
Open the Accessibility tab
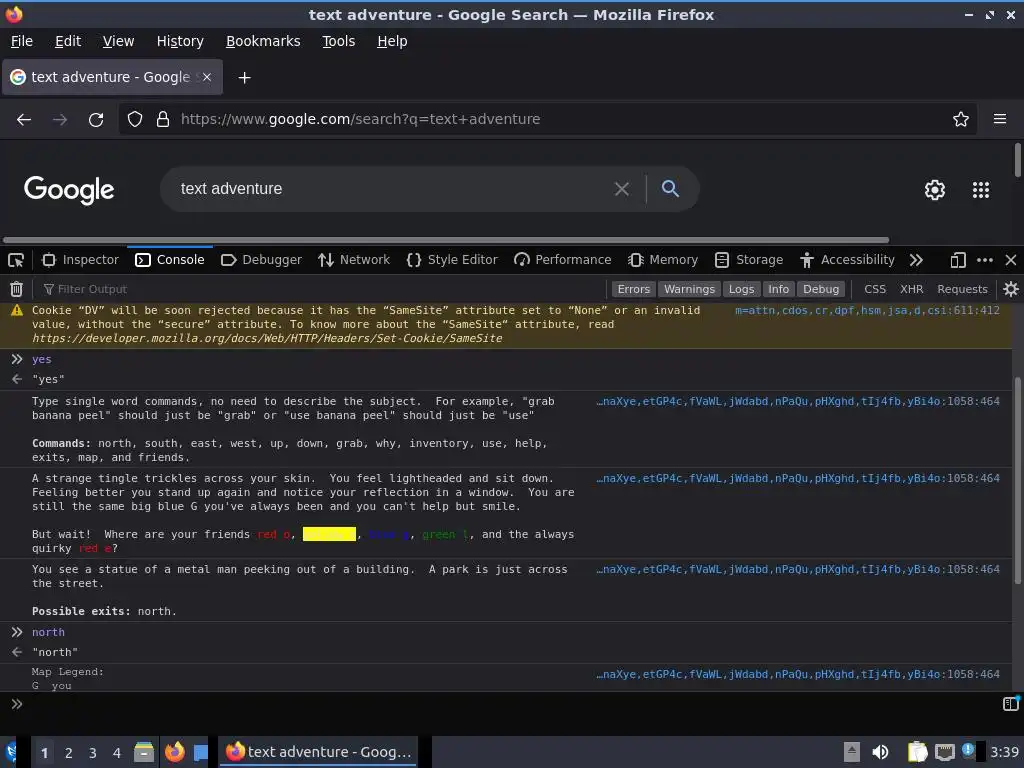point(847,260)
